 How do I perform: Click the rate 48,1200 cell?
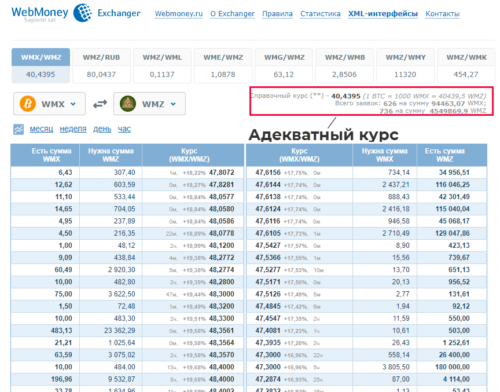(x=221, y=245)
